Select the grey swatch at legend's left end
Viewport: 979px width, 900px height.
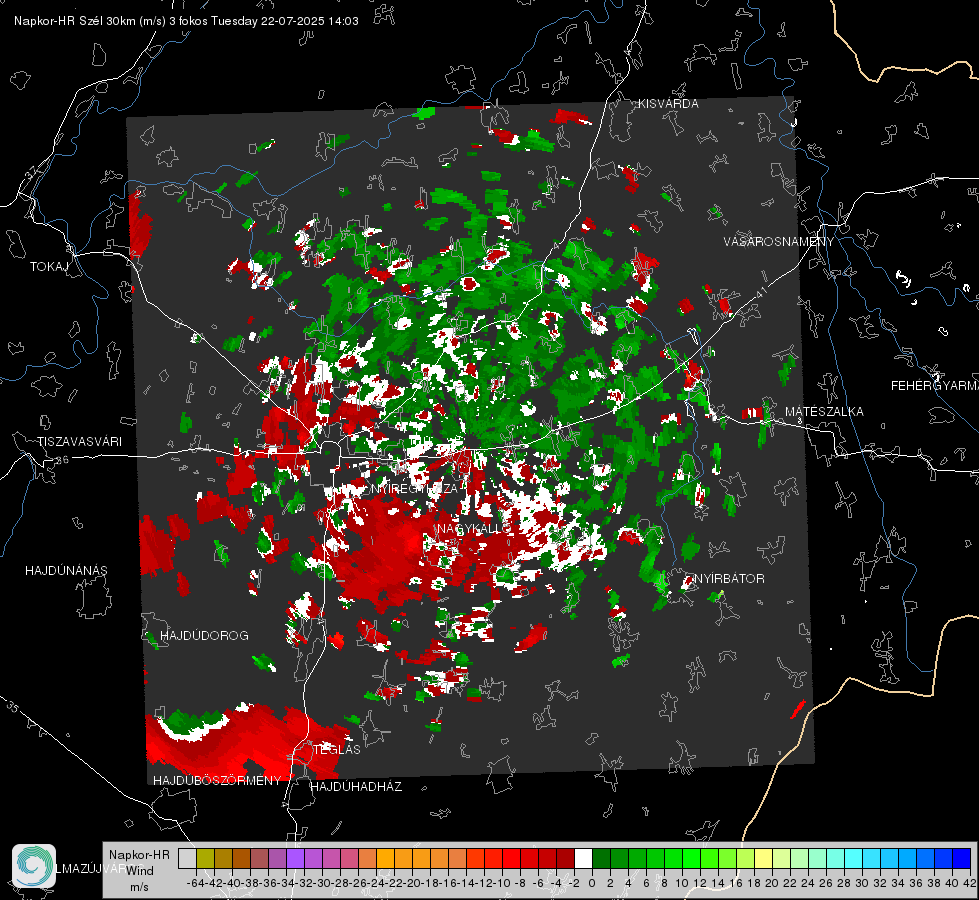point(187,858)
